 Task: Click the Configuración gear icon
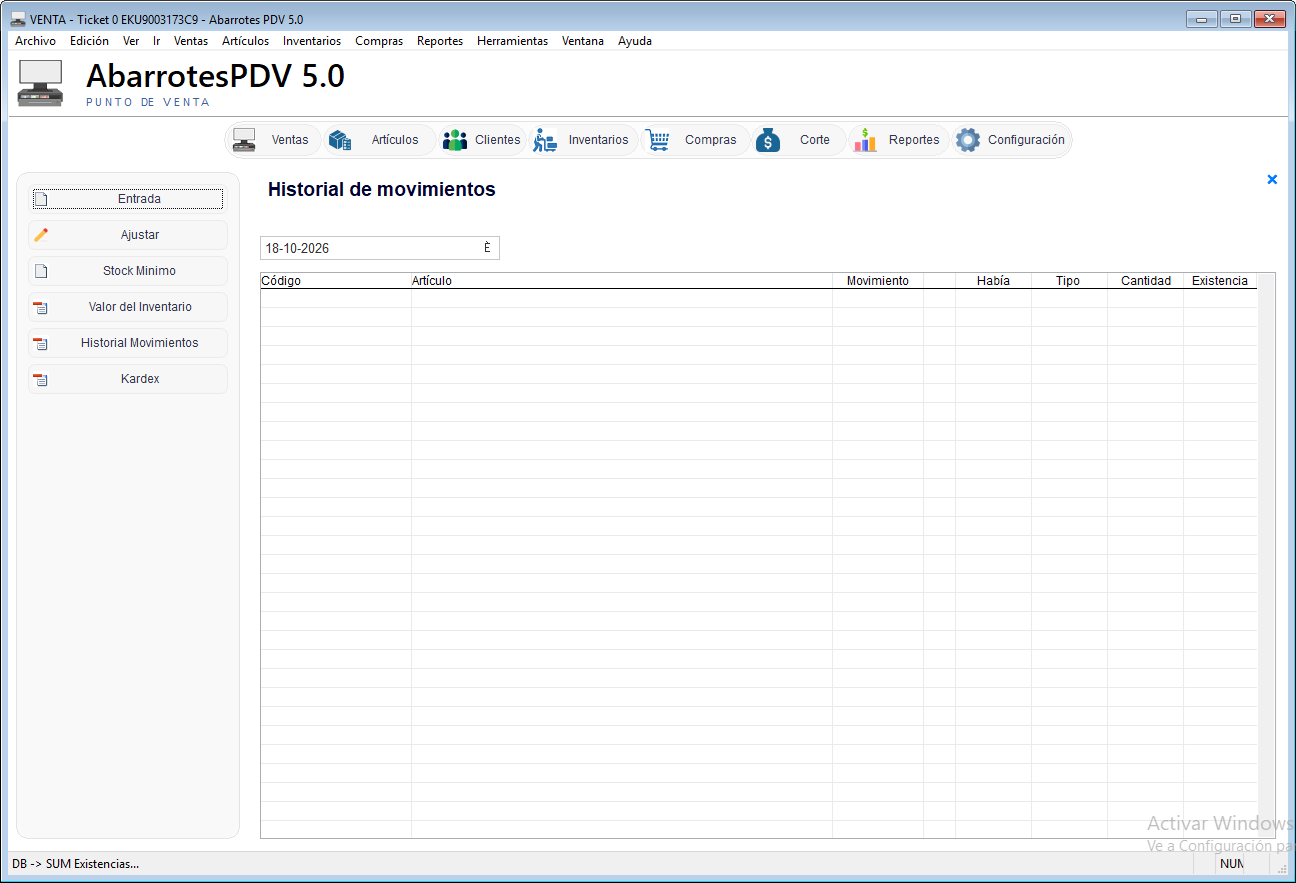(x=968, y=140)
